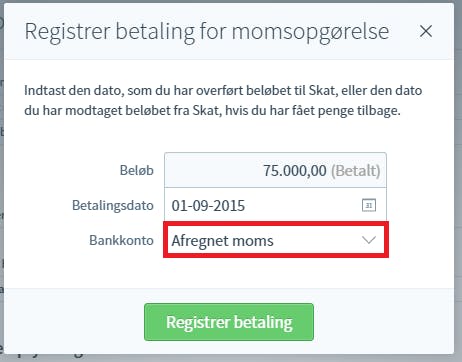Expand the Bankkonto dropdown chevron
This screenshot has width=462, height=362.
pyautogui.click(x=369, y=240)
